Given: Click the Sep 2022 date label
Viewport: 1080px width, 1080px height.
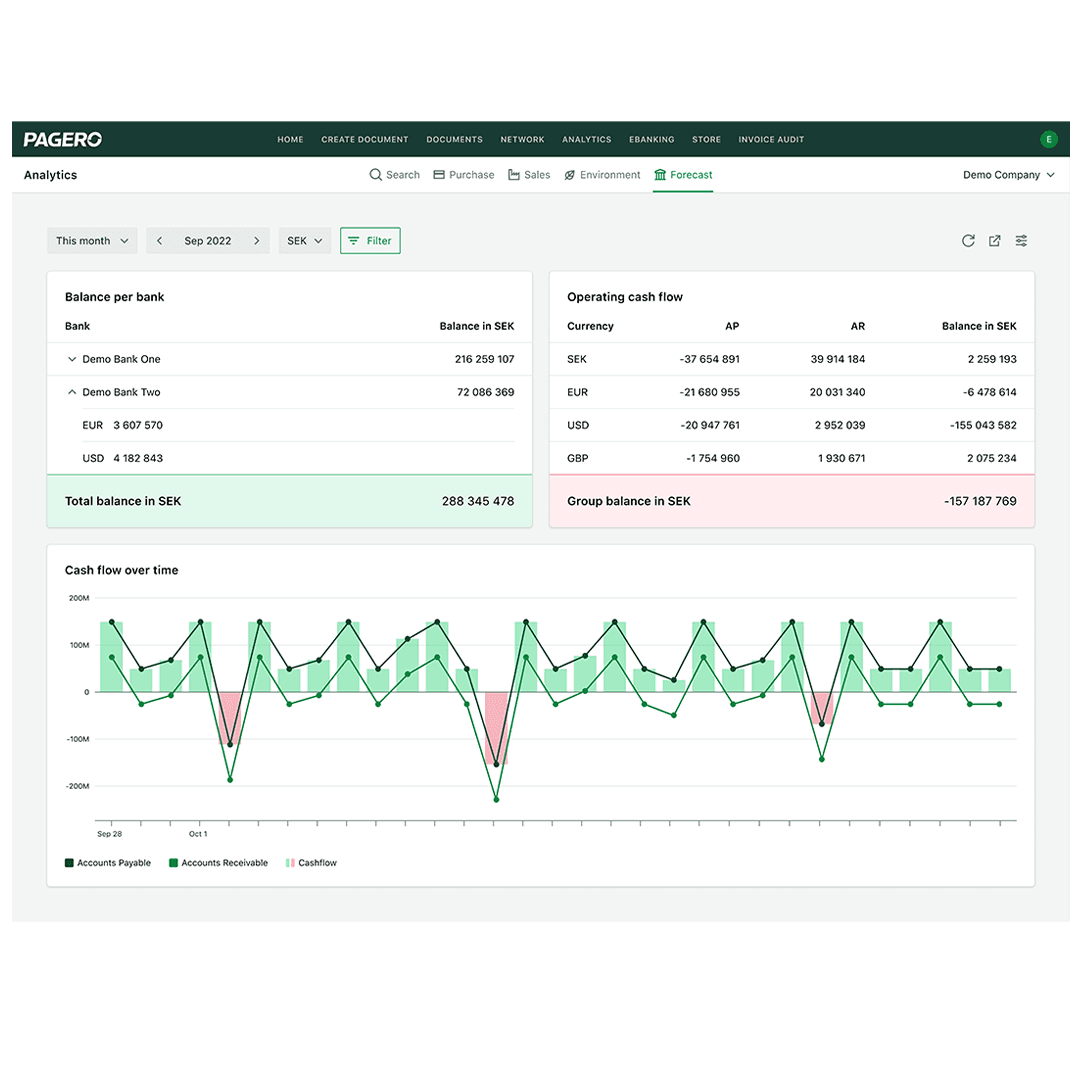Looking at the screenshot, I should tap(207, 240).
